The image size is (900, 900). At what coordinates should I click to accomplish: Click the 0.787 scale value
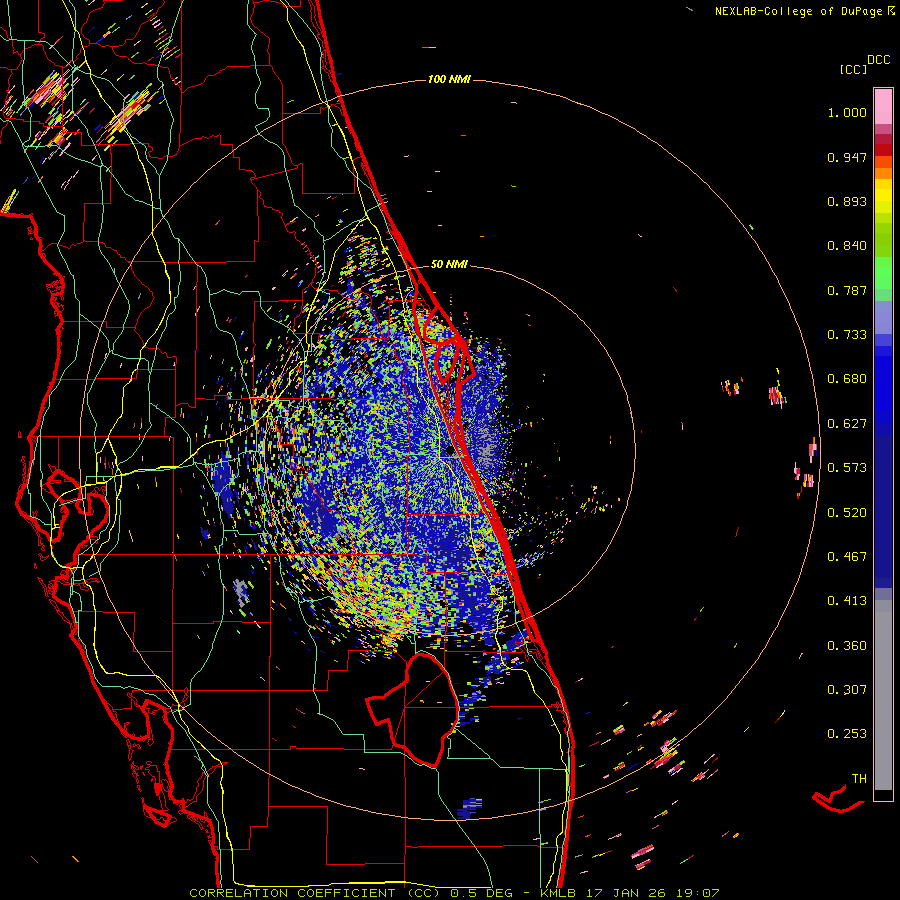(847, 290)
